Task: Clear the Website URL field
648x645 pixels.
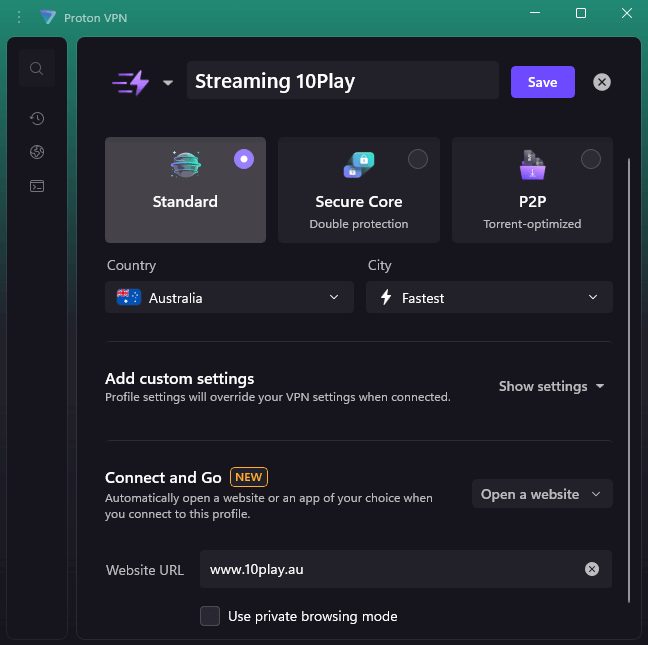Action: point(592,569)
